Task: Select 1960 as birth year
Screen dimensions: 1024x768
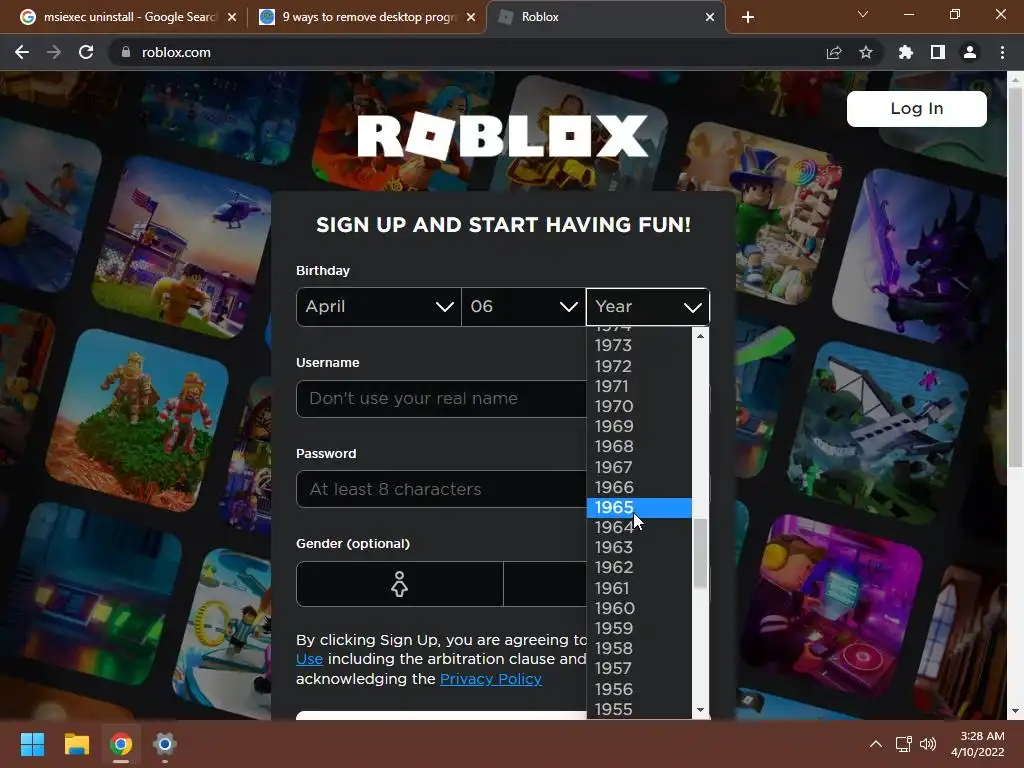Action: (639, 609)
